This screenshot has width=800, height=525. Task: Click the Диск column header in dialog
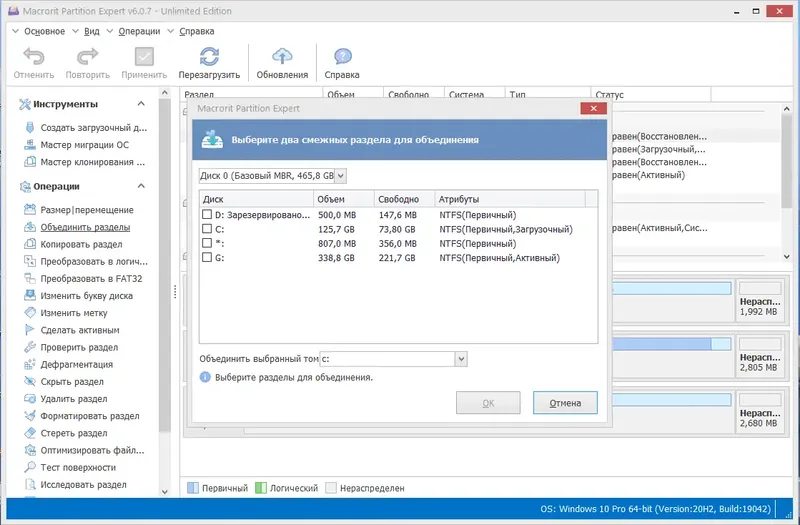(256, 199)
